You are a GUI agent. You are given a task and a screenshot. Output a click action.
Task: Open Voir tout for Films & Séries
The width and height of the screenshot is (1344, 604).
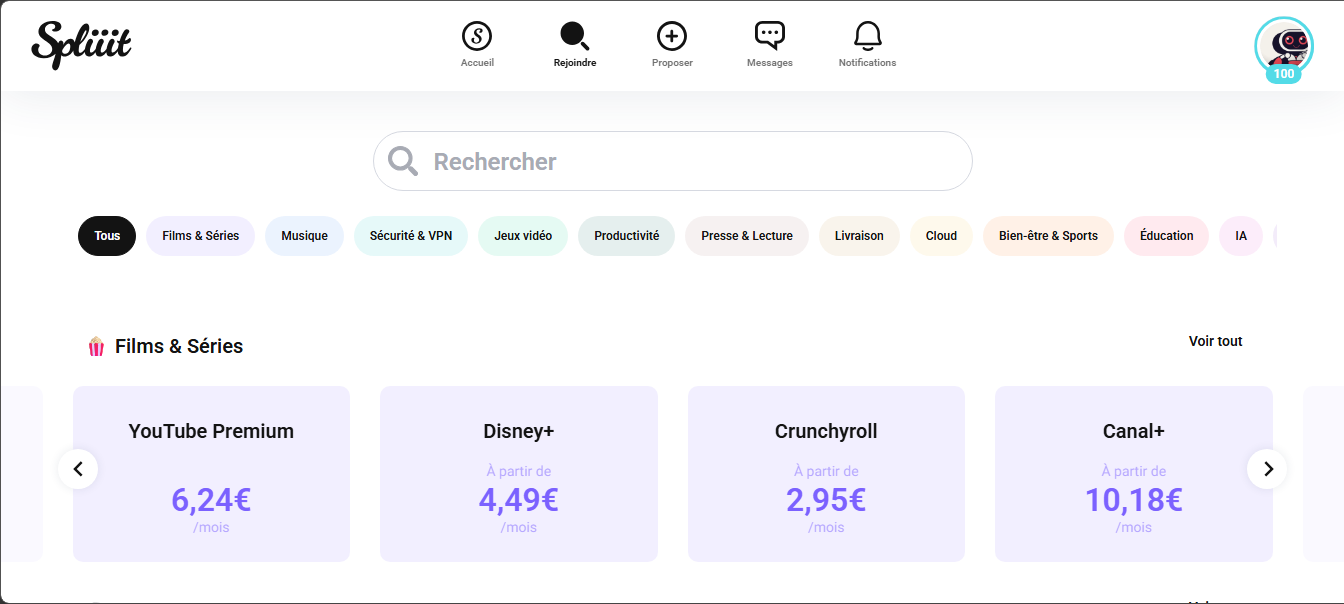click(1215, 340)
